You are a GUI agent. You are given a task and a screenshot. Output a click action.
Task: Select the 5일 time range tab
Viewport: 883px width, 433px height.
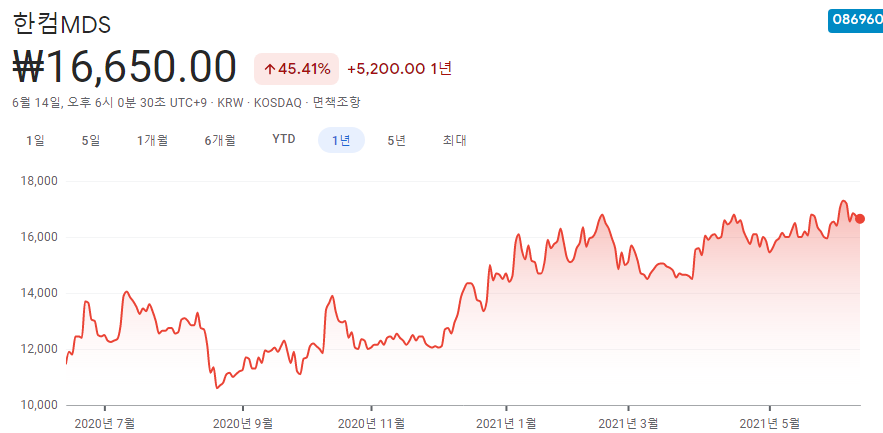[x=91, y=140]
